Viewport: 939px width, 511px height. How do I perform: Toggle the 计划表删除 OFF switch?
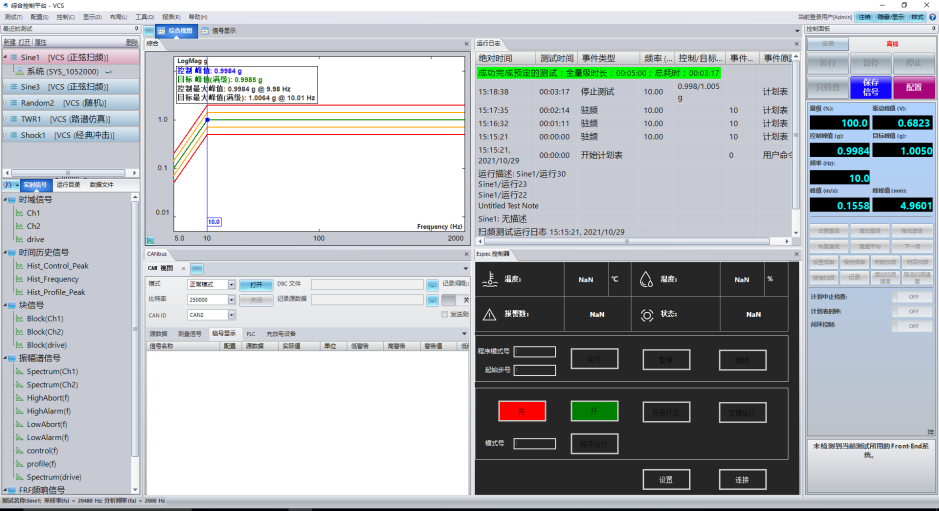pyautogui.click(x=912, y=312)
